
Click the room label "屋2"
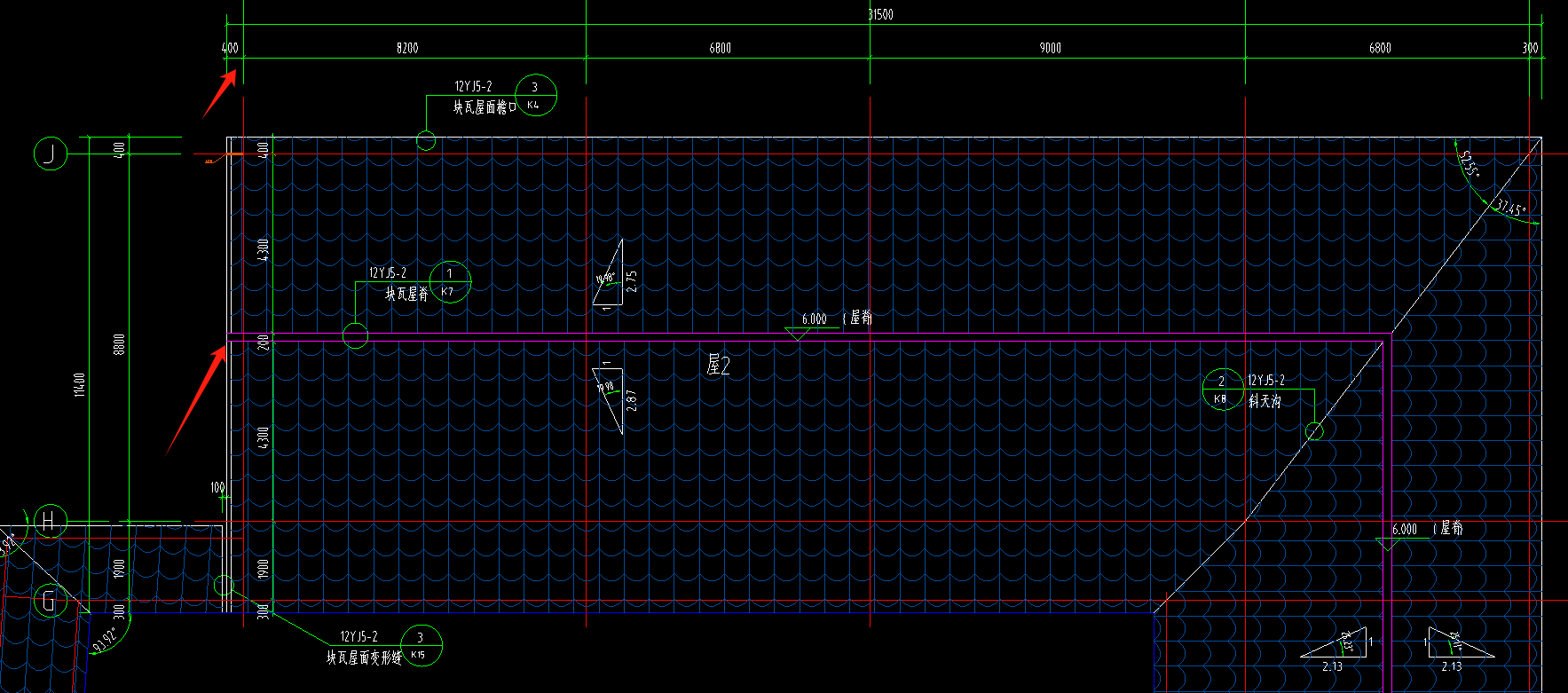(x=719, y=366)
